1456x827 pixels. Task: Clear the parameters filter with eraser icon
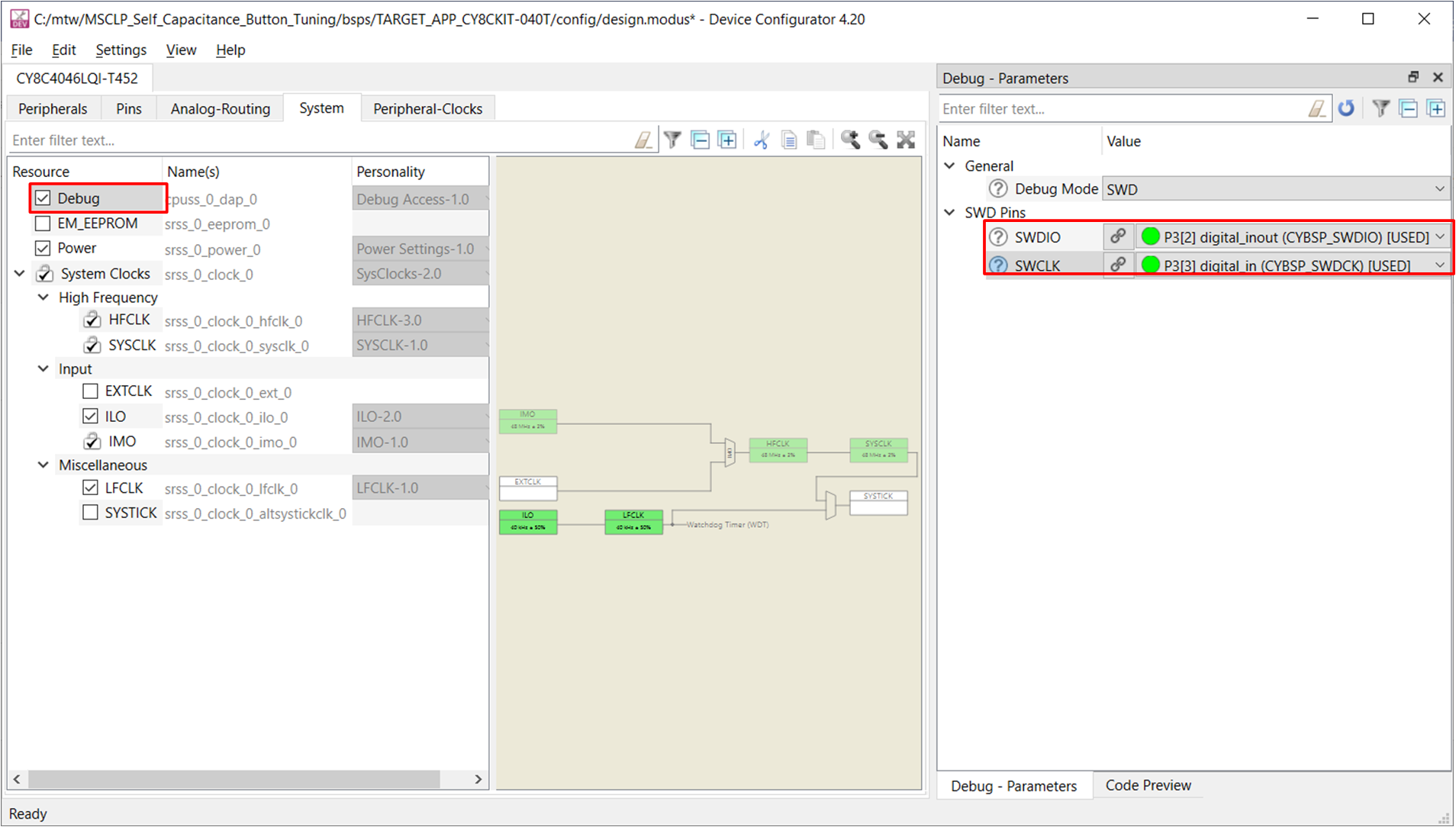(x=1316, y=108)
